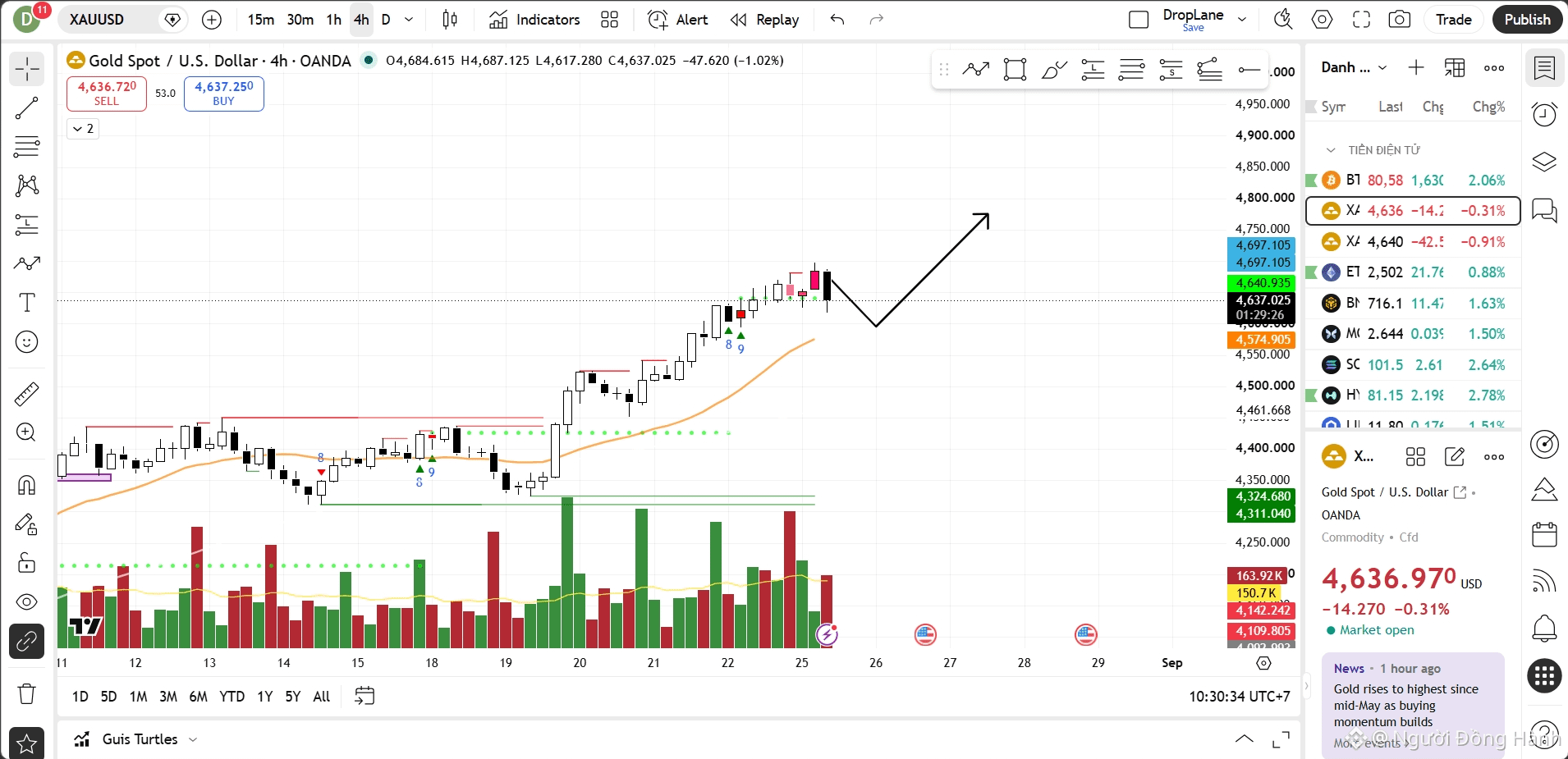Collapse the bottom strategy panel

[x=1245, y=739]
